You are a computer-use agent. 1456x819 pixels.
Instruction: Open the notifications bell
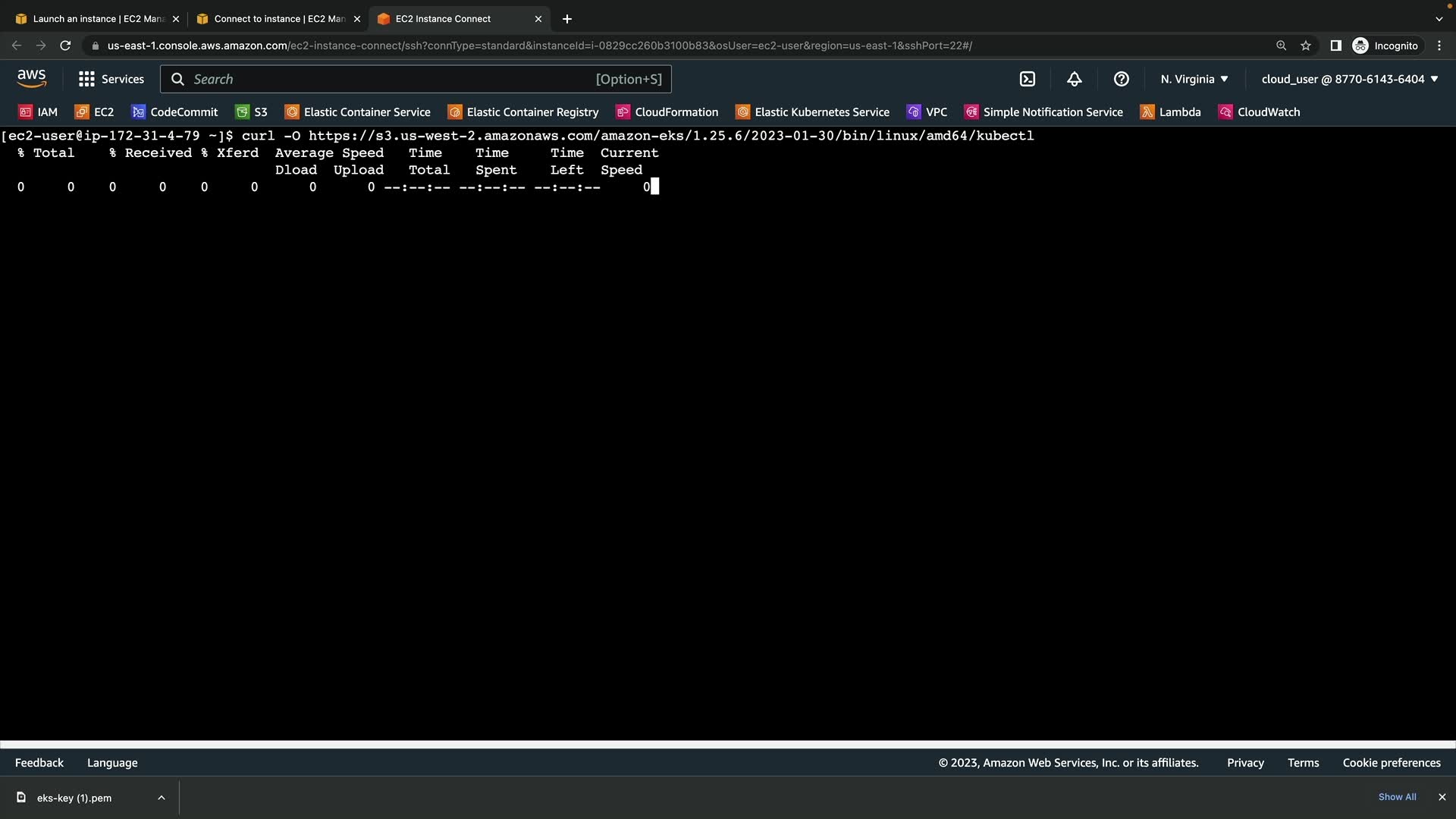(1075, 79)
